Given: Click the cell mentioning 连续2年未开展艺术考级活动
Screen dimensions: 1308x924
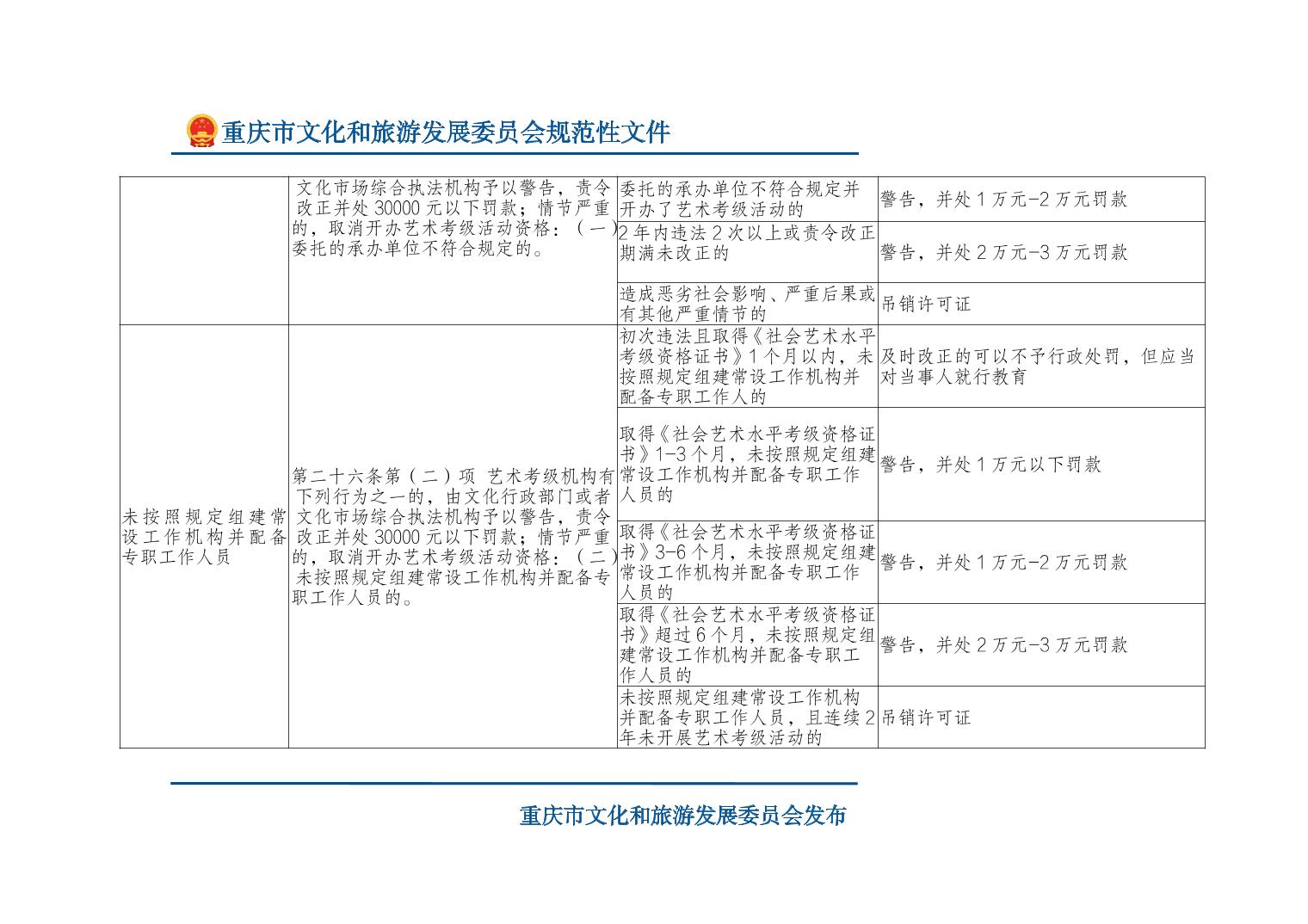Looking at the screenshot, I should click(746, 717).
